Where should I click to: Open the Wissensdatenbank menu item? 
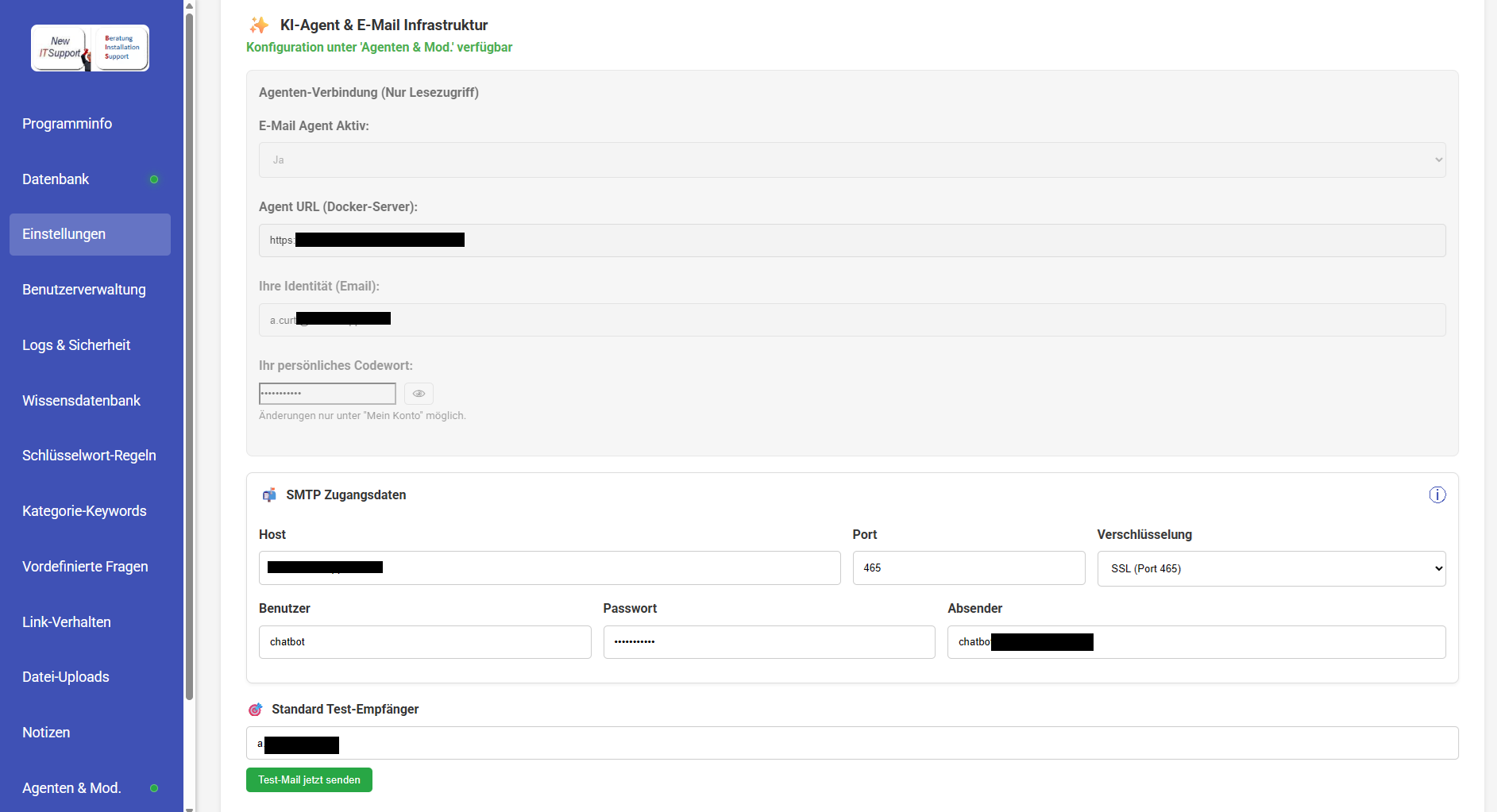pyautogui.click(x=81, y=401)
